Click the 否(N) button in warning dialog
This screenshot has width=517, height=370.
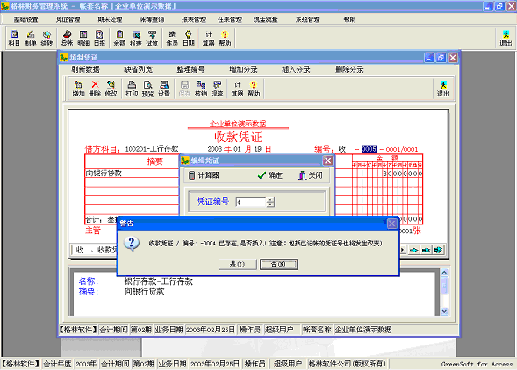[279, 264]
